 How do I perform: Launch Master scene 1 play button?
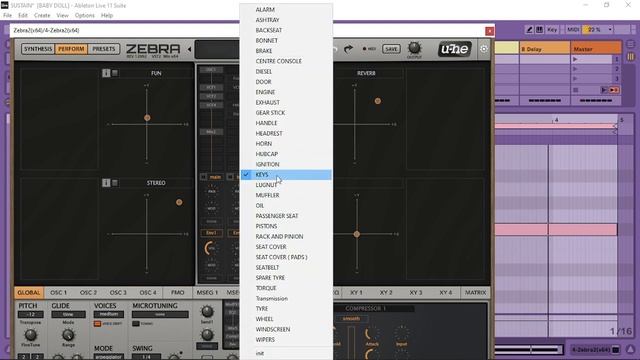tap(575, 59)
